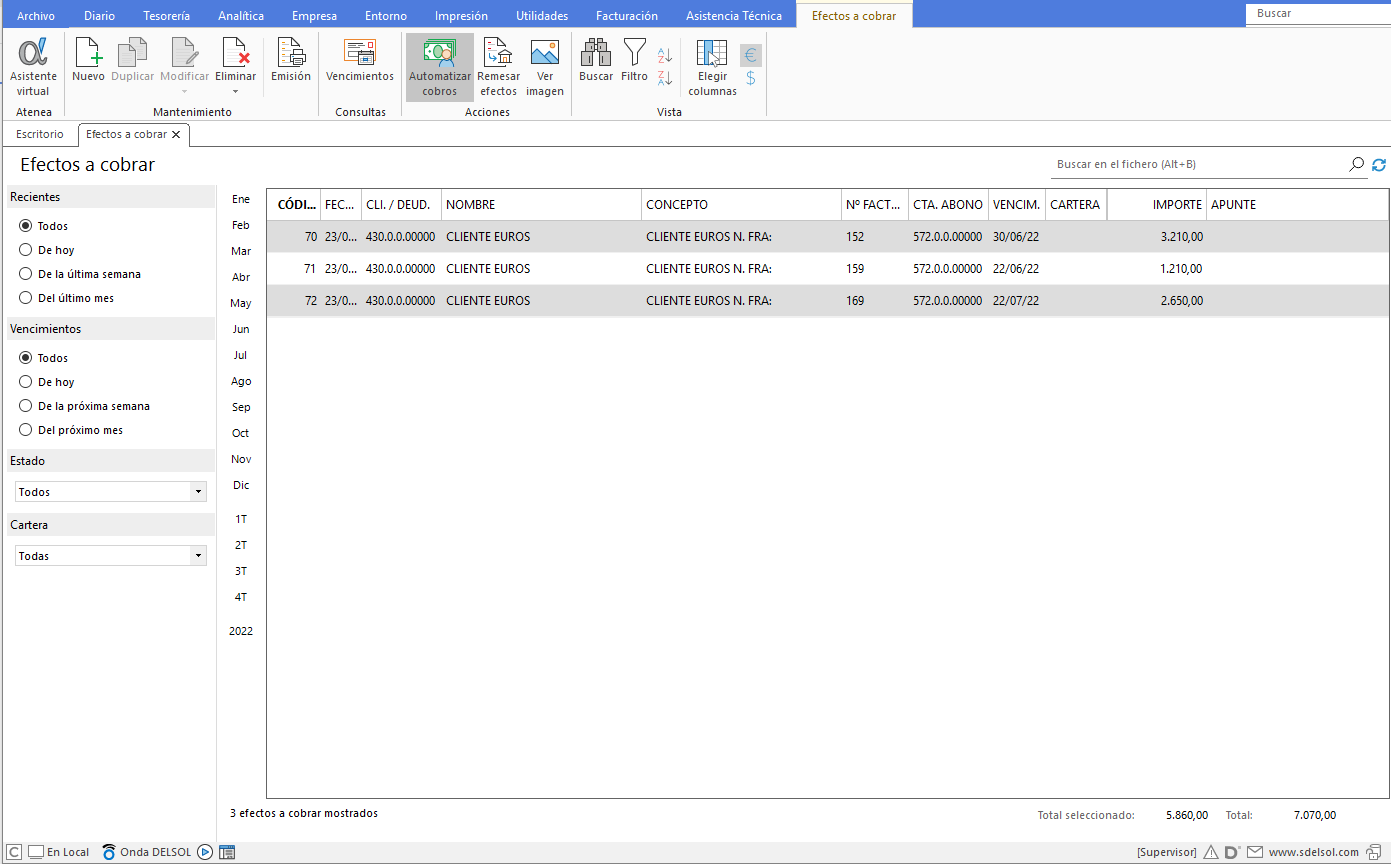1391x864 pixels.
Task: Sort by the VENCIM. column header
Action: click(1016, 204)
